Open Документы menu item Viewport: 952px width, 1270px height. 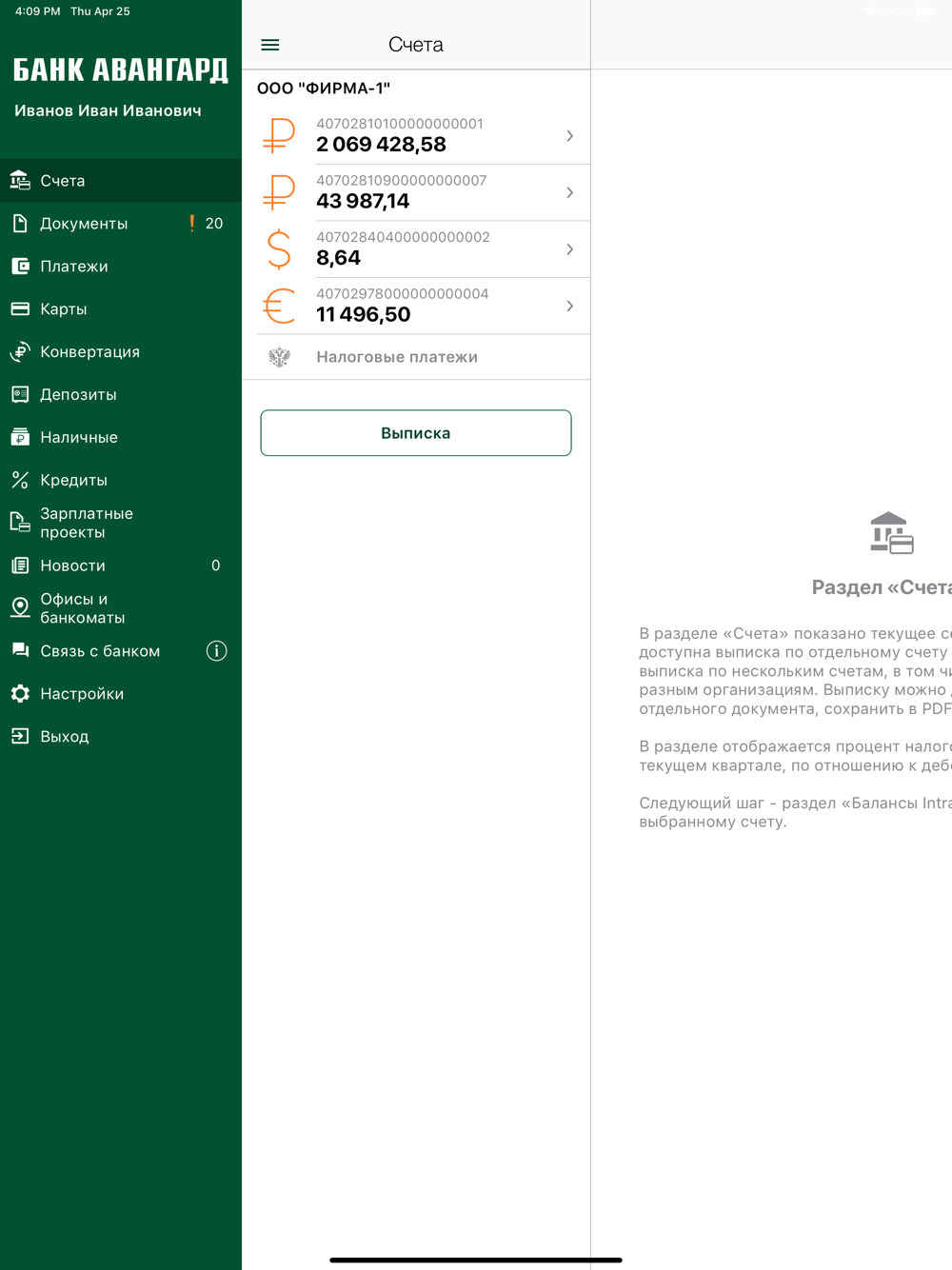(x=121, y=223)
